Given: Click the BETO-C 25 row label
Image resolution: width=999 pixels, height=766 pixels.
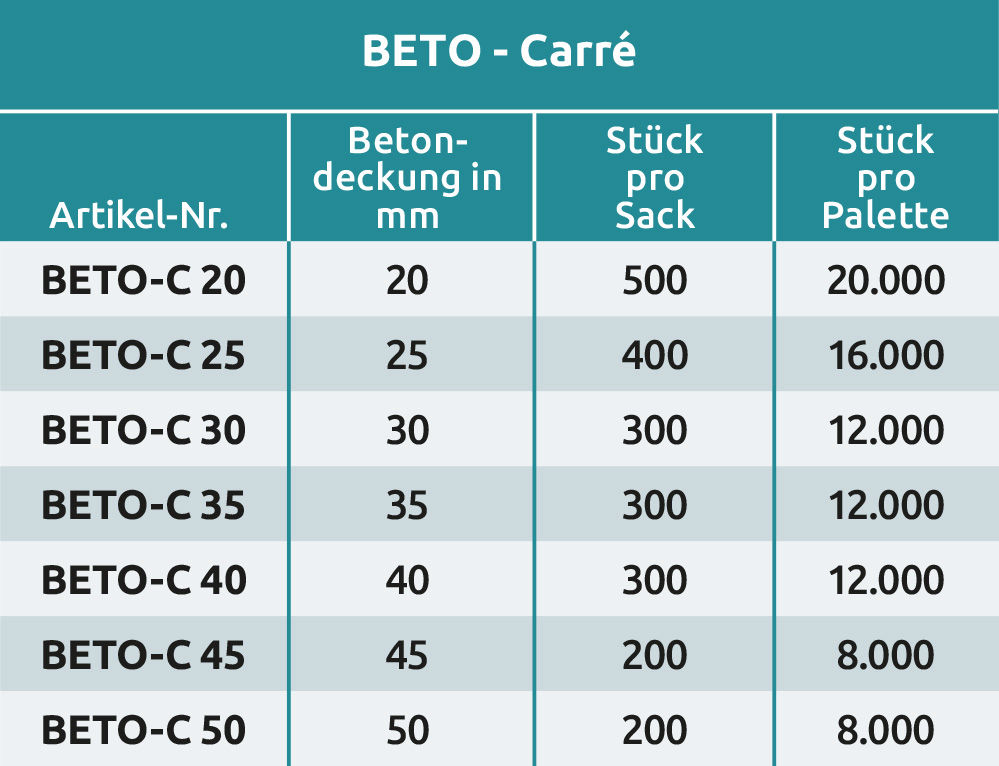Looking at the screenshot, I should [143, 355].
